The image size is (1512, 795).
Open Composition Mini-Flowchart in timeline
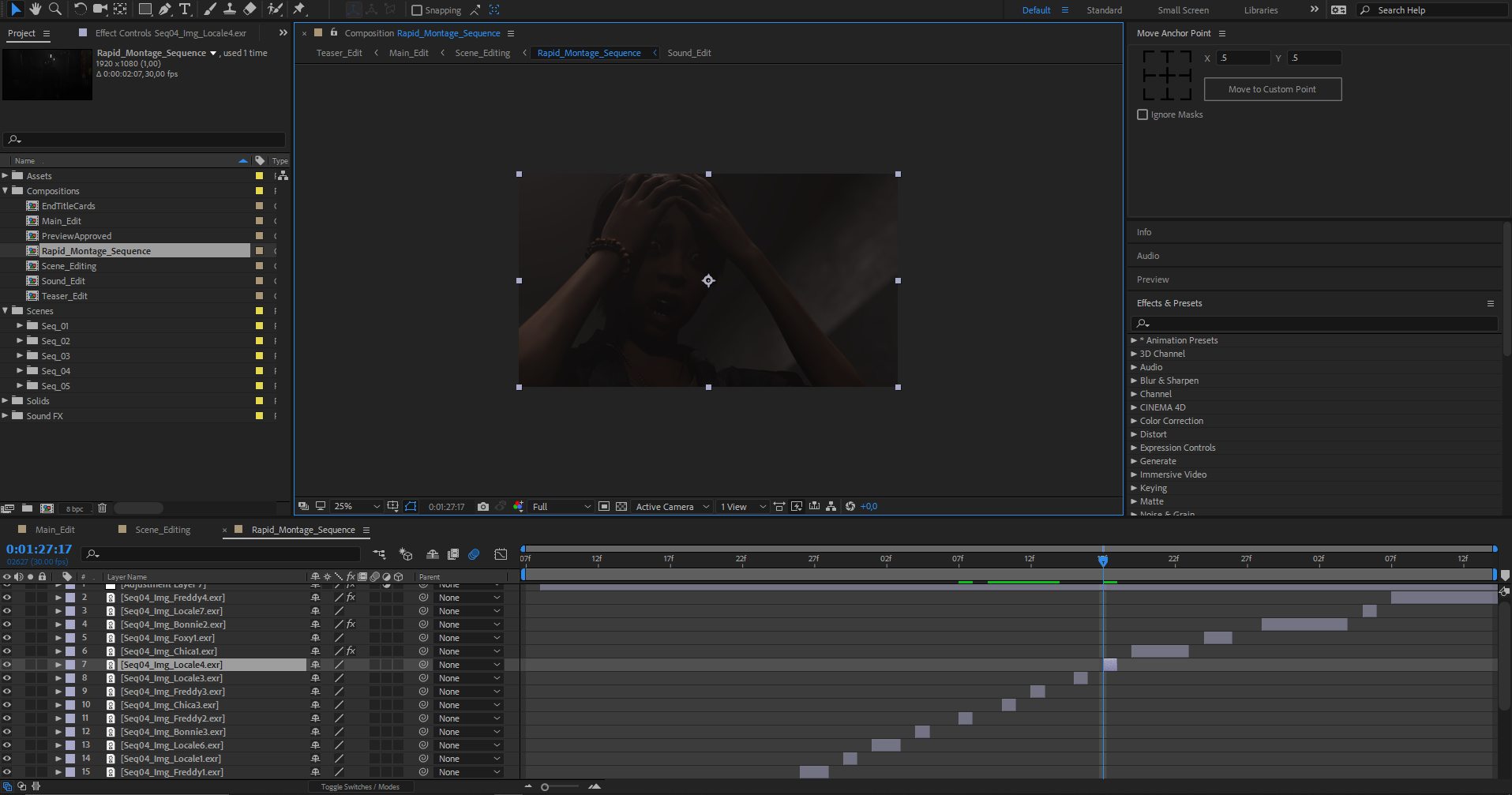point(379,554)
